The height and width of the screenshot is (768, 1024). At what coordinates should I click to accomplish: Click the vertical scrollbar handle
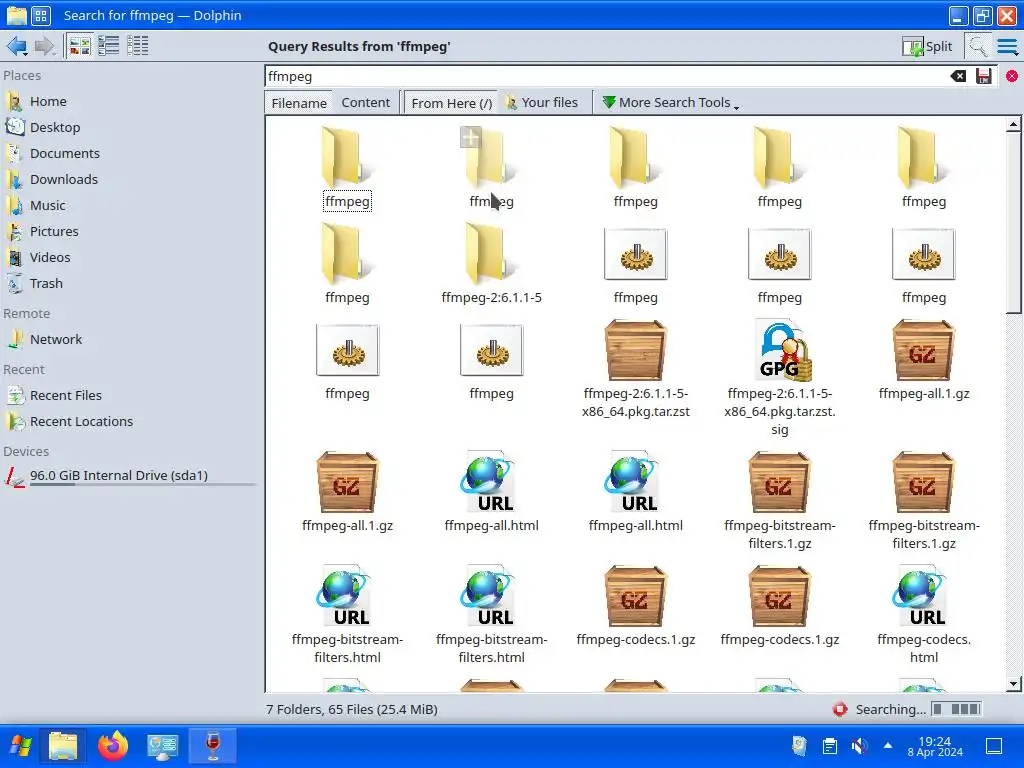click(x=1013, y=223)
